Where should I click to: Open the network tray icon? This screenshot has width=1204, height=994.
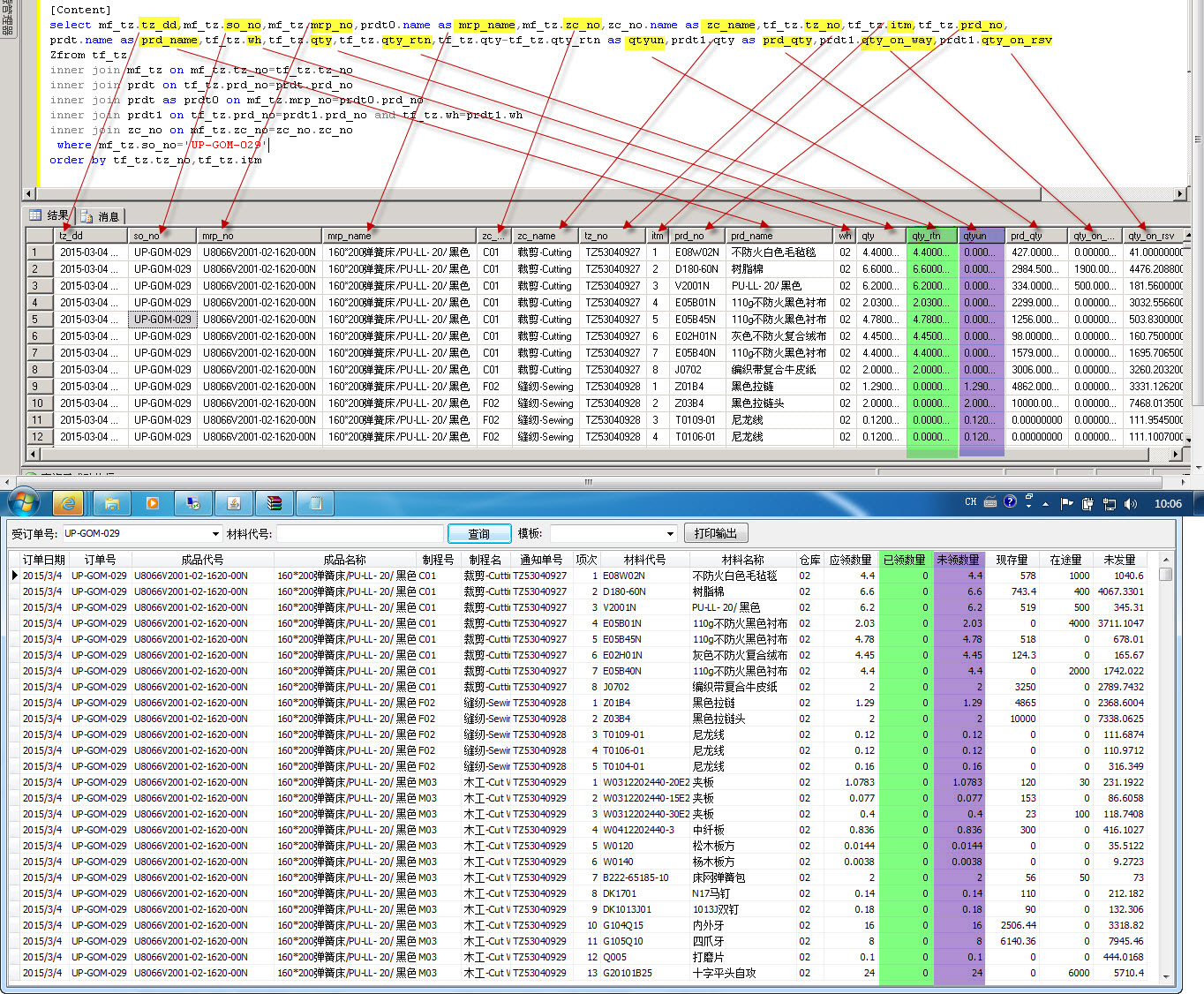click(1110, 504)
